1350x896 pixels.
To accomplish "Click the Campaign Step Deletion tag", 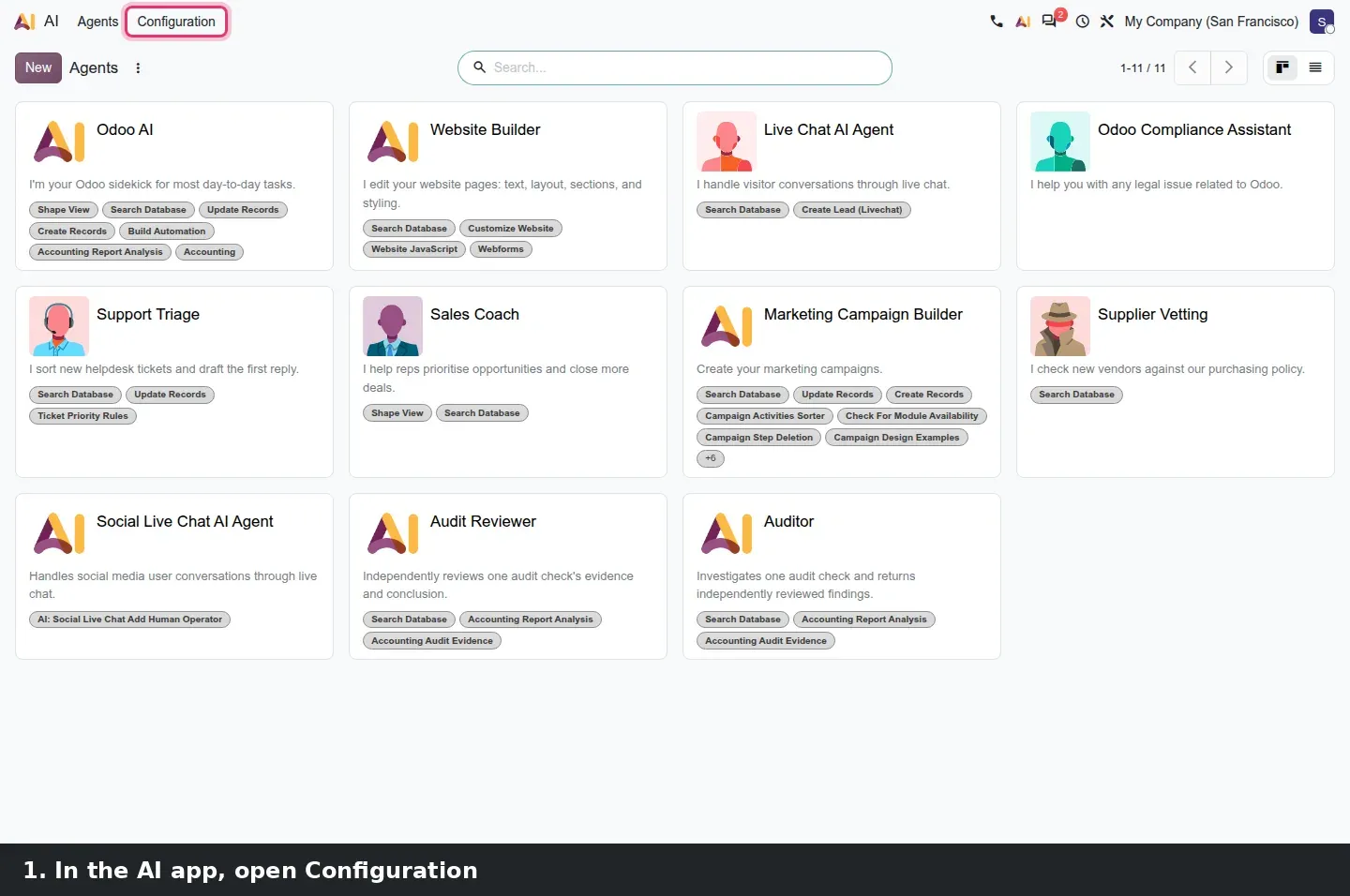I will 759,438.
